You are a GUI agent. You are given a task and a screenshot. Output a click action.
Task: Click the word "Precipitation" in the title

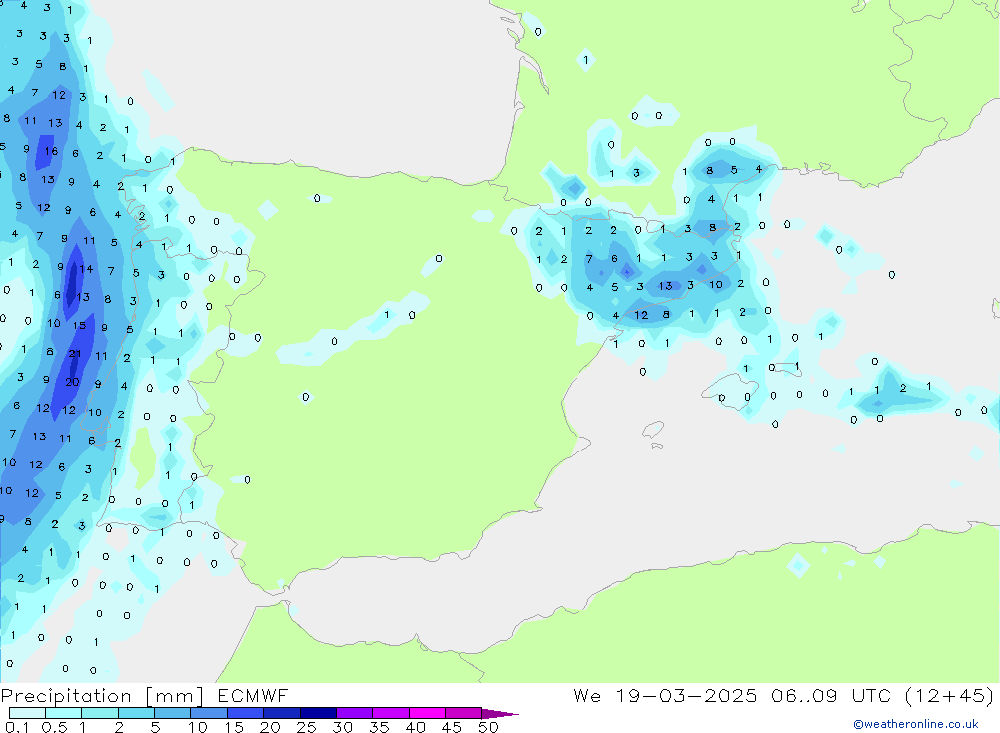coord(66,696)
